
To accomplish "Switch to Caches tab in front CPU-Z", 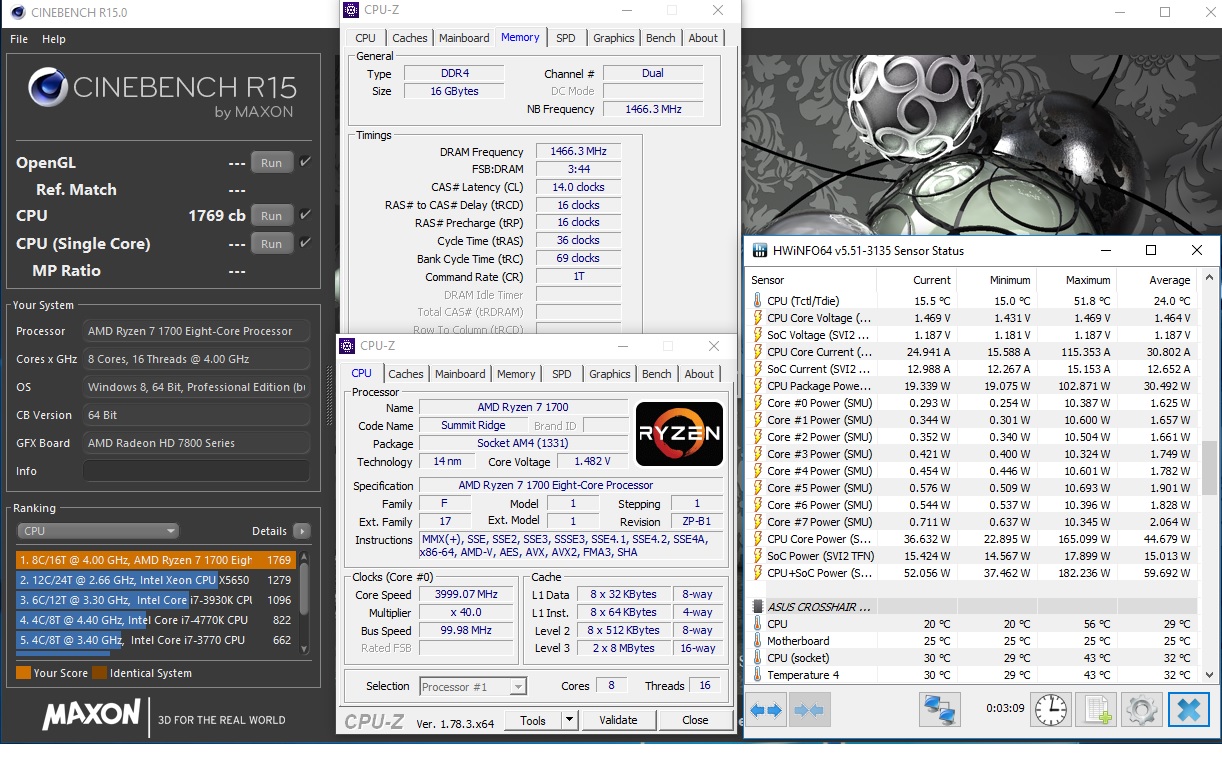I will coord(406,374).
